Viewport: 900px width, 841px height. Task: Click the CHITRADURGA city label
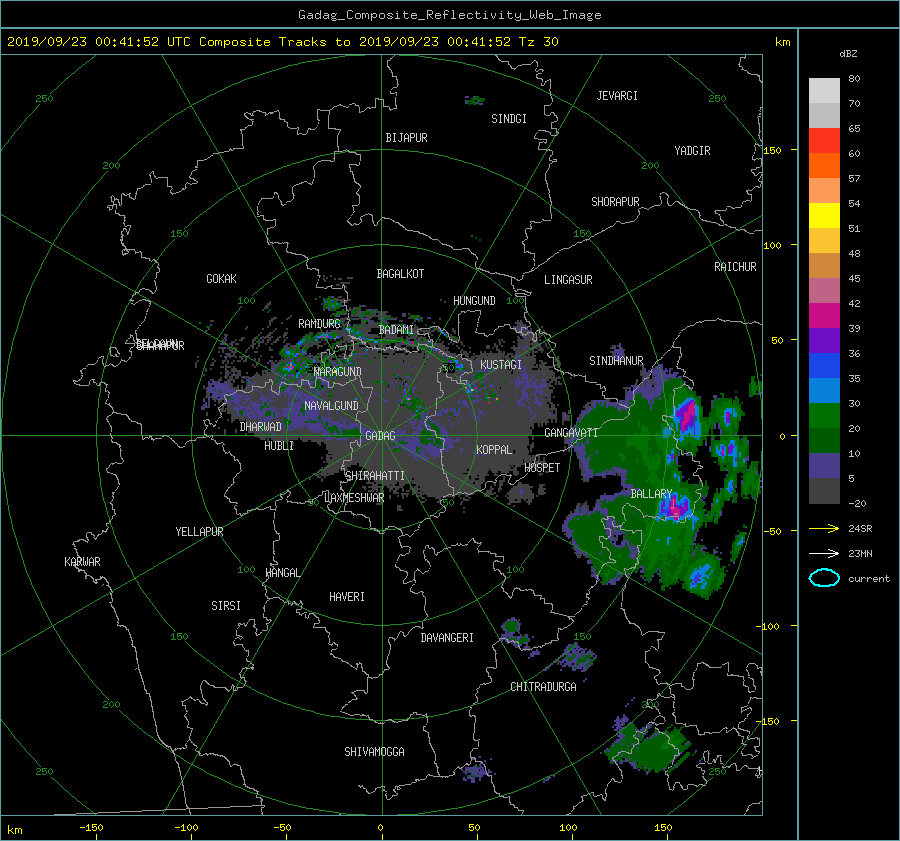coord(543,687)
